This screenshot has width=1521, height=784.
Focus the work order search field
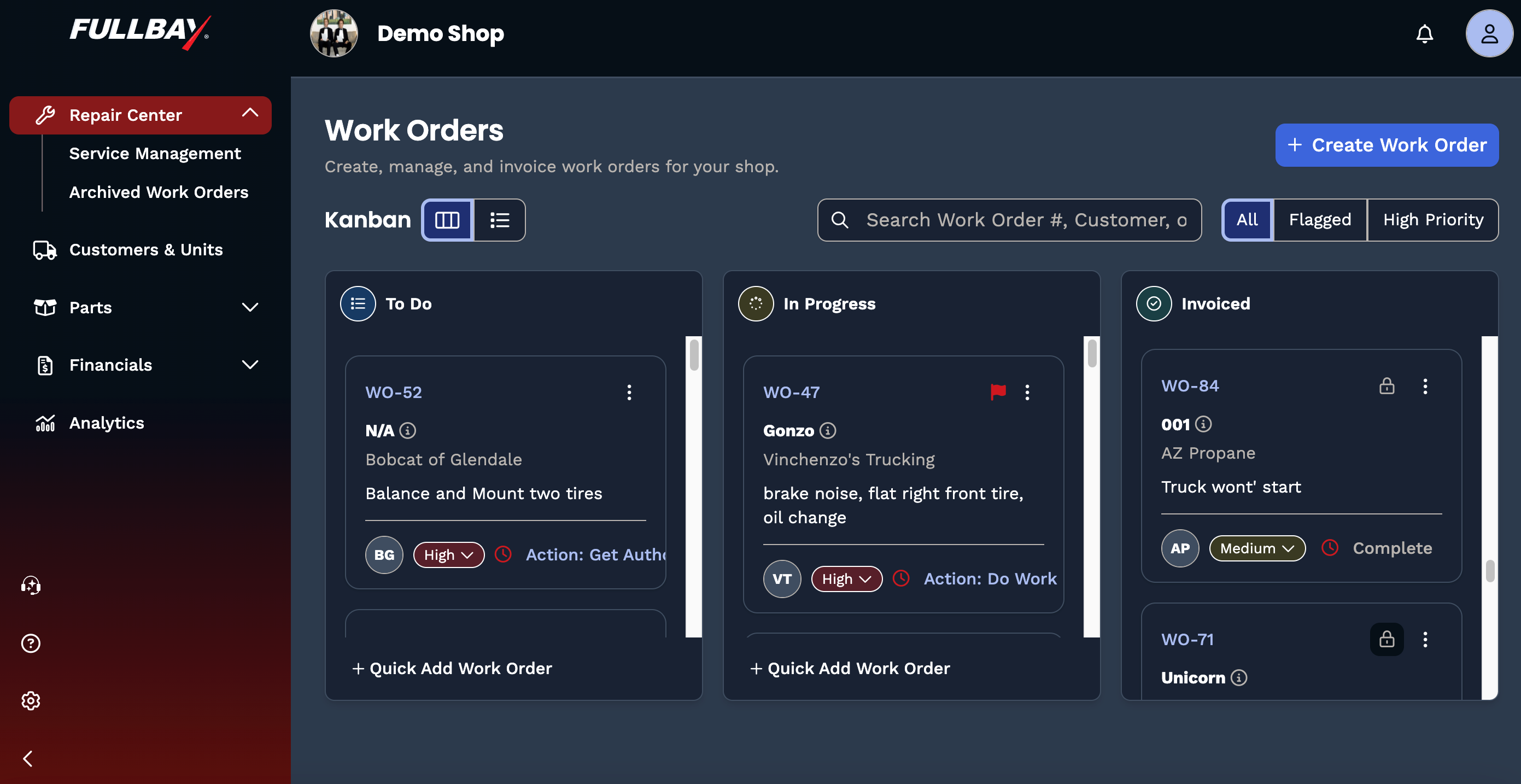pyautogui.click(x=1009, y=220)
